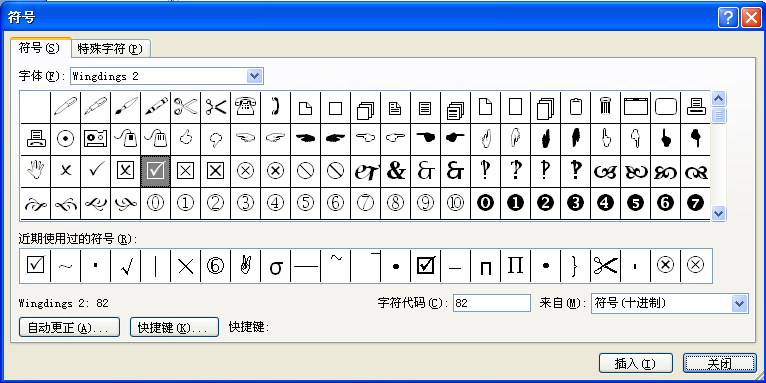
Task: Click the help question mark button
Action: click(728, 18)
